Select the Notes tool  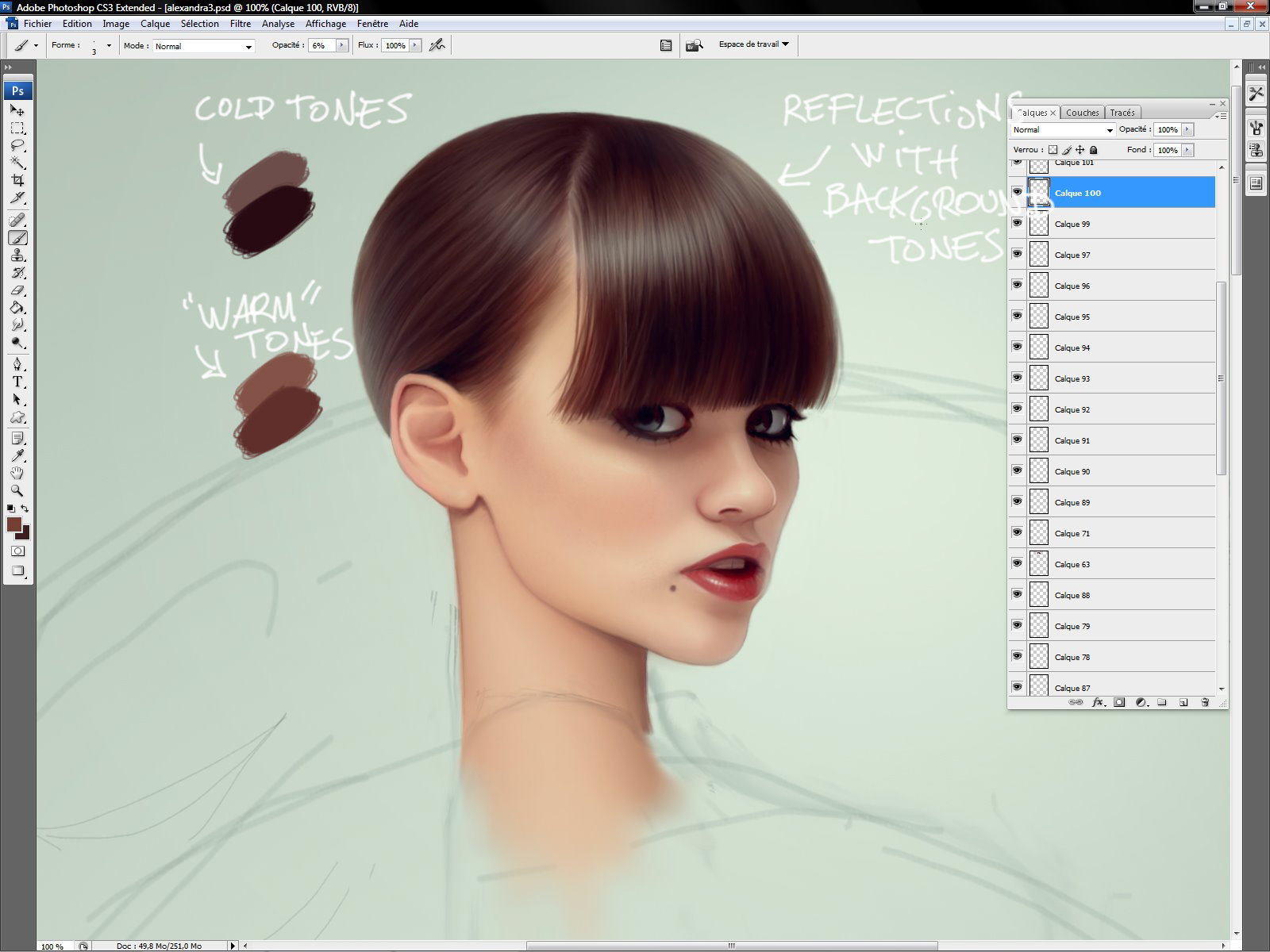pos(17,438)
